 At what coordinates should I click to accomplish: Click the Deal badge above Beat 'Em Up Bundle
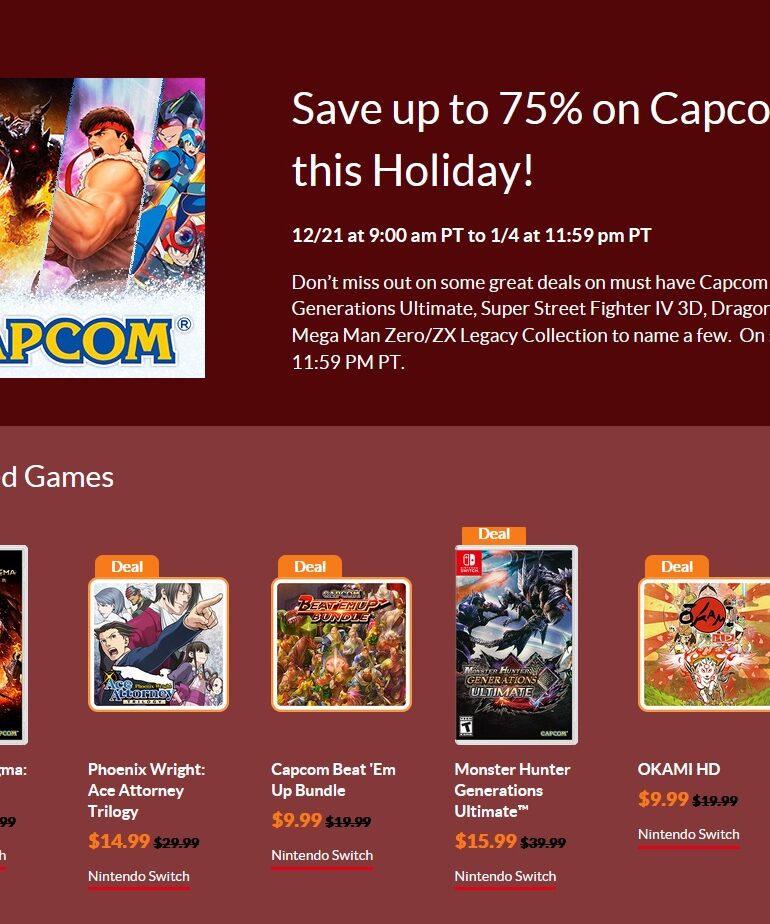point(310,566)
